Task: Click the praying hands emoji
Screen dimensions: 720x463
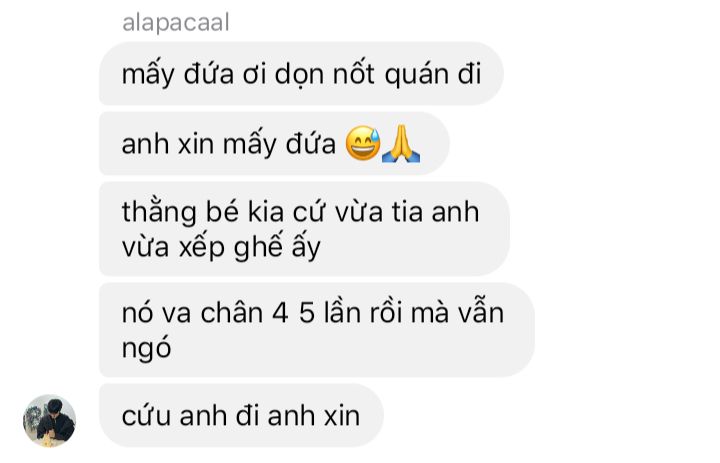Action: 401,143
